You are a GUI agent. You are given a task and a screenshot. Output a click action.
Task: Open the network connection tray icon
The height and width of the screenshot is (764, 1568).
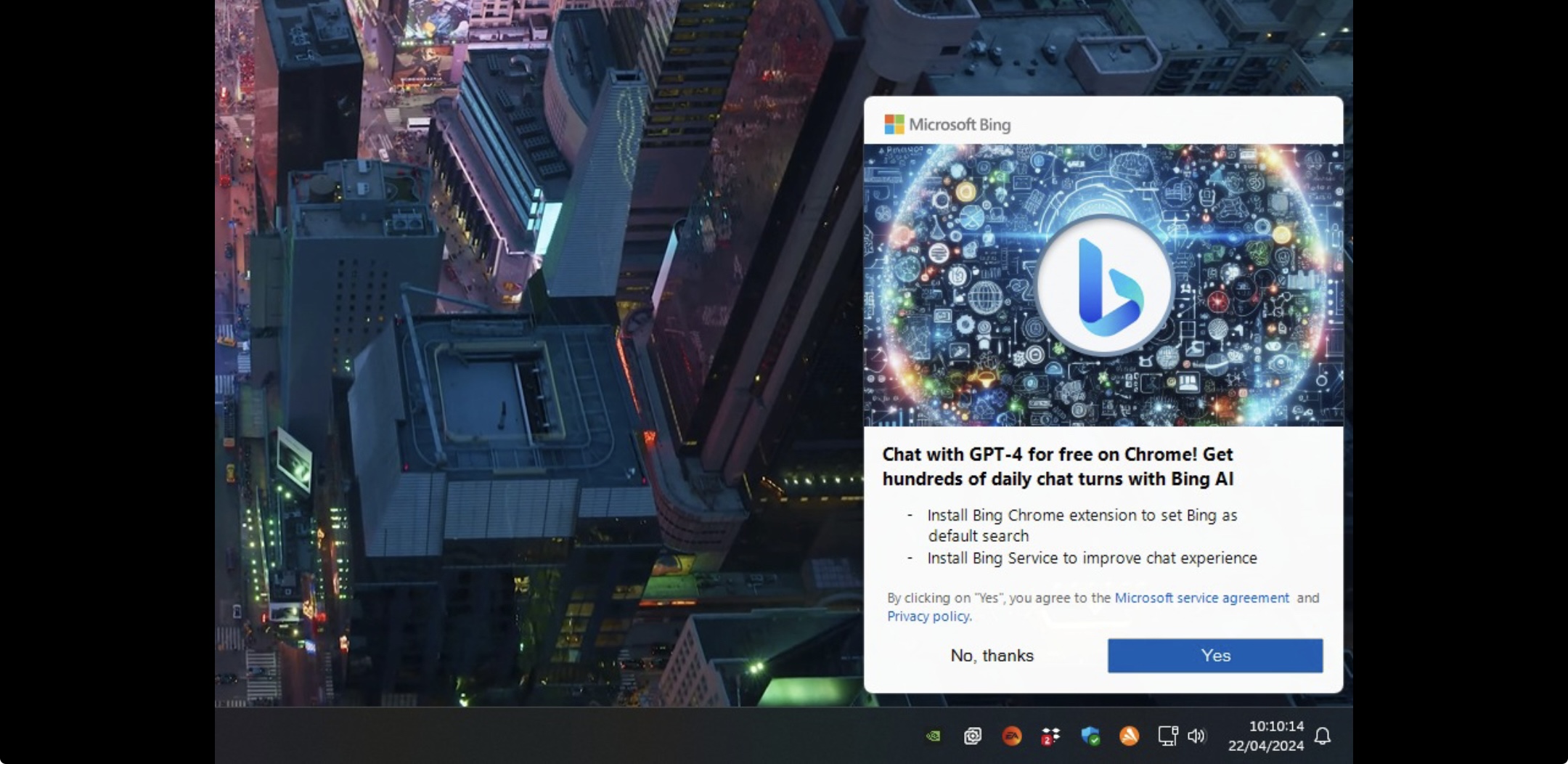(1167, 736)
